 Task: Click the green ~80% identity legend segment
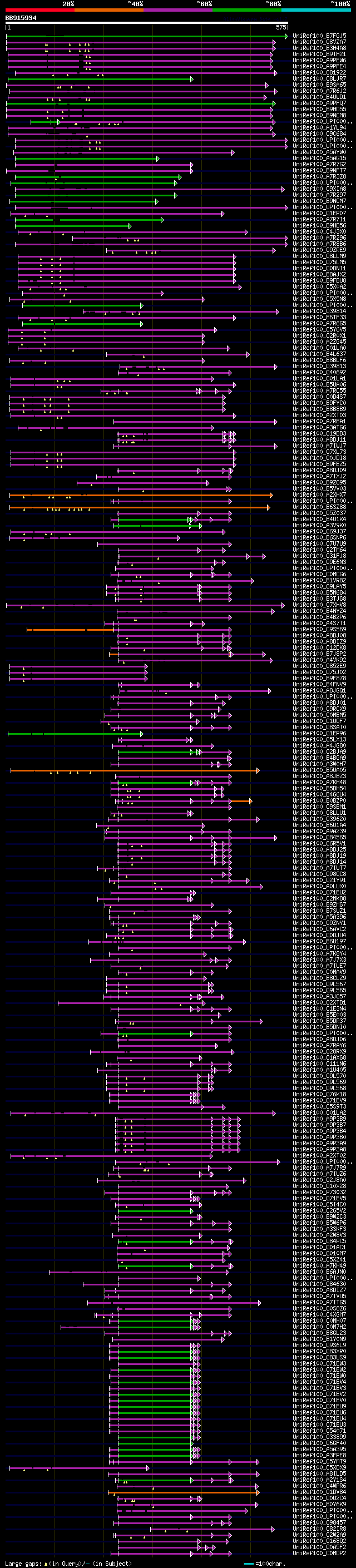click(247, 10)
